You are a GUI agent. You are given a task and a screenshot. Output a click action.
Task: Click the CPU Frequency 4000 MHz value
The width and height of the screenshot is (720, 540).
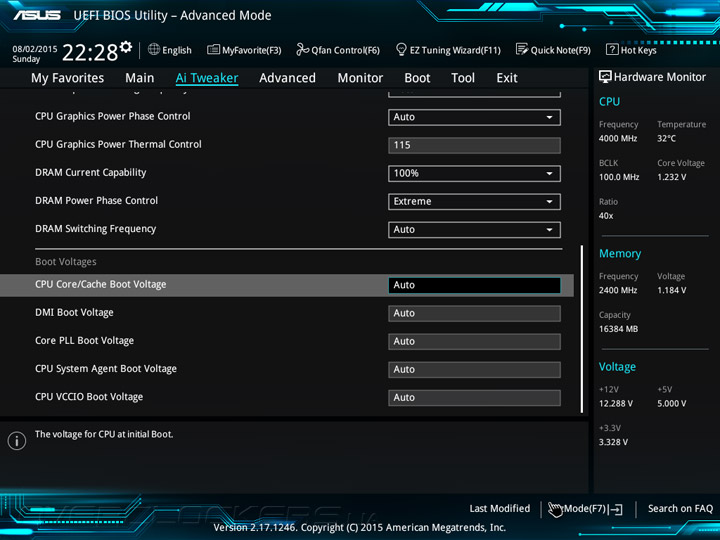[x=618, y=138]
